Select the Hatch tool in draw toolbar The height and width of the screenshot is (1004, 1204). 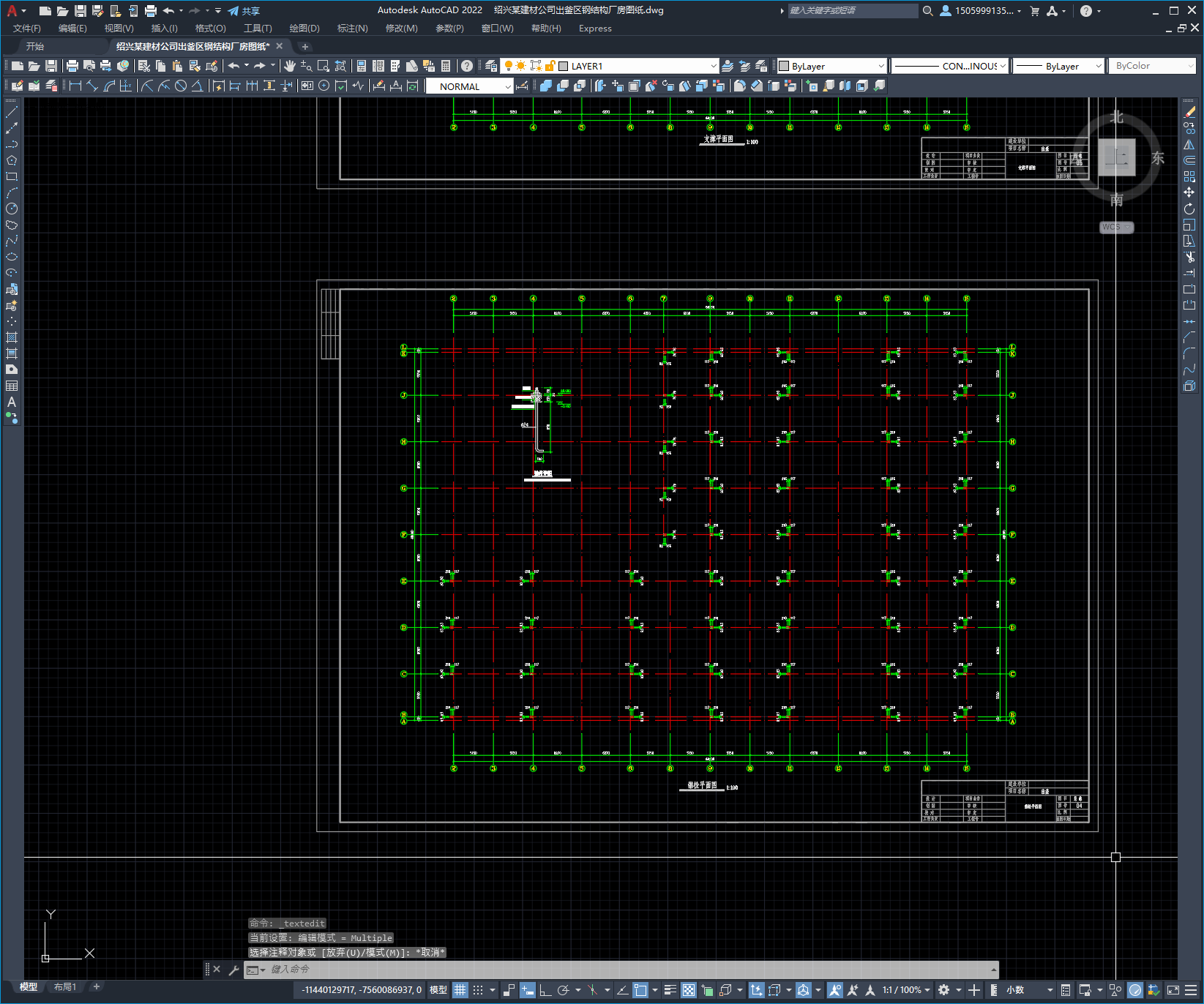tap(12, 337)
